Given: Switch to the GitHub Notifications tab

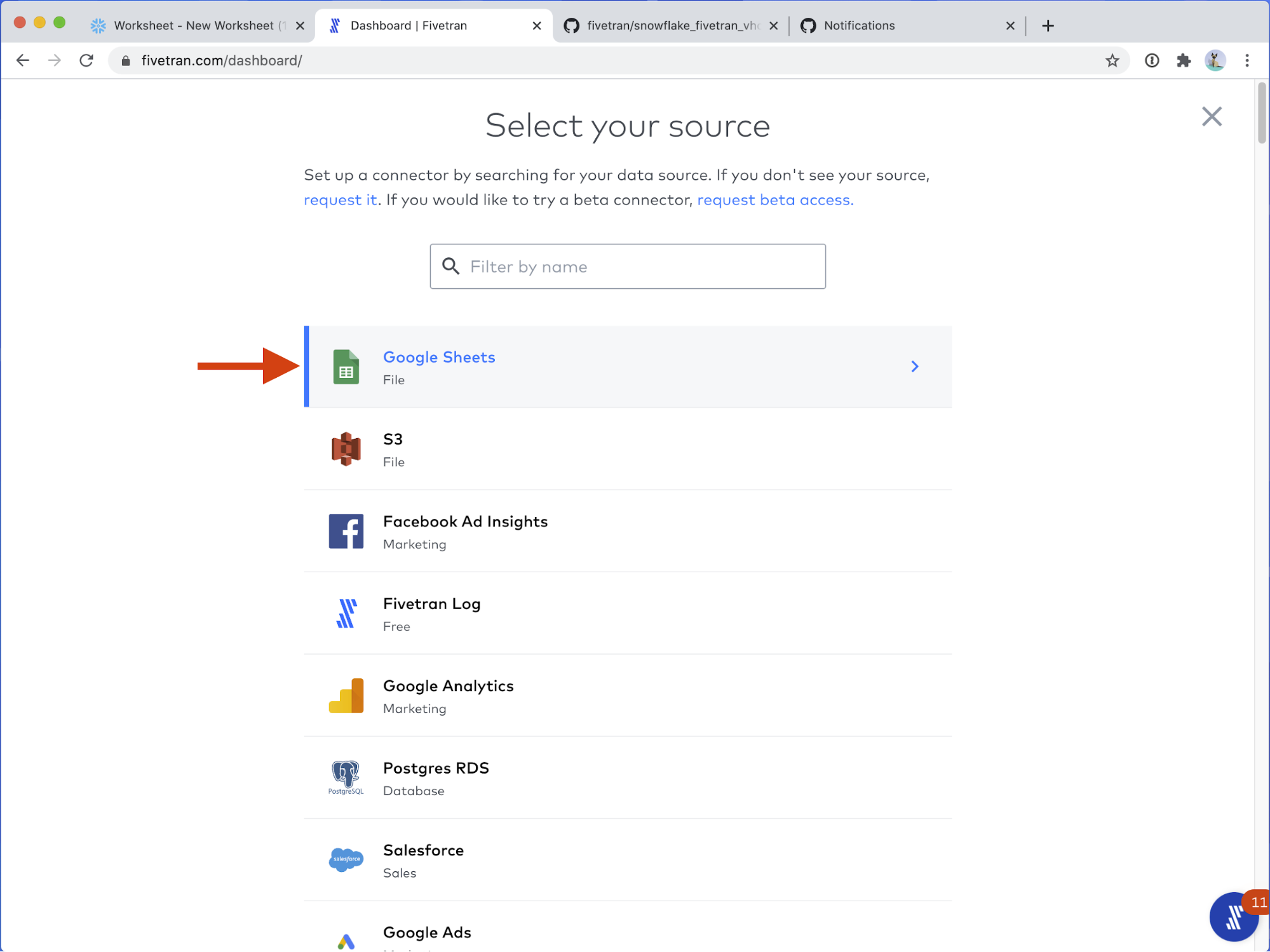Looking at the screenshot, I should point(859,25).
